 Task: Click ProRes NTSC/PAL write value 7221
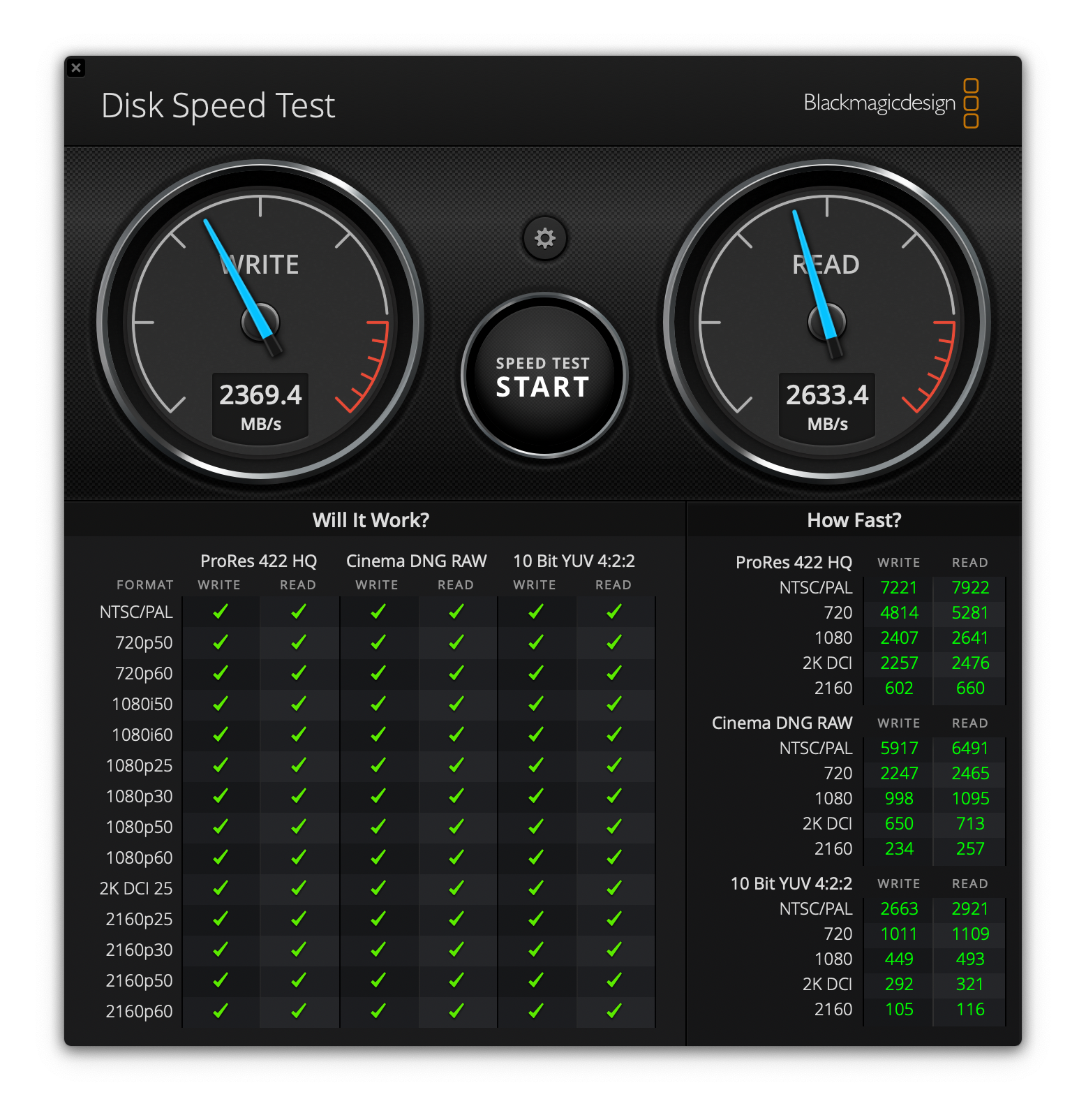tap(899, 588)
